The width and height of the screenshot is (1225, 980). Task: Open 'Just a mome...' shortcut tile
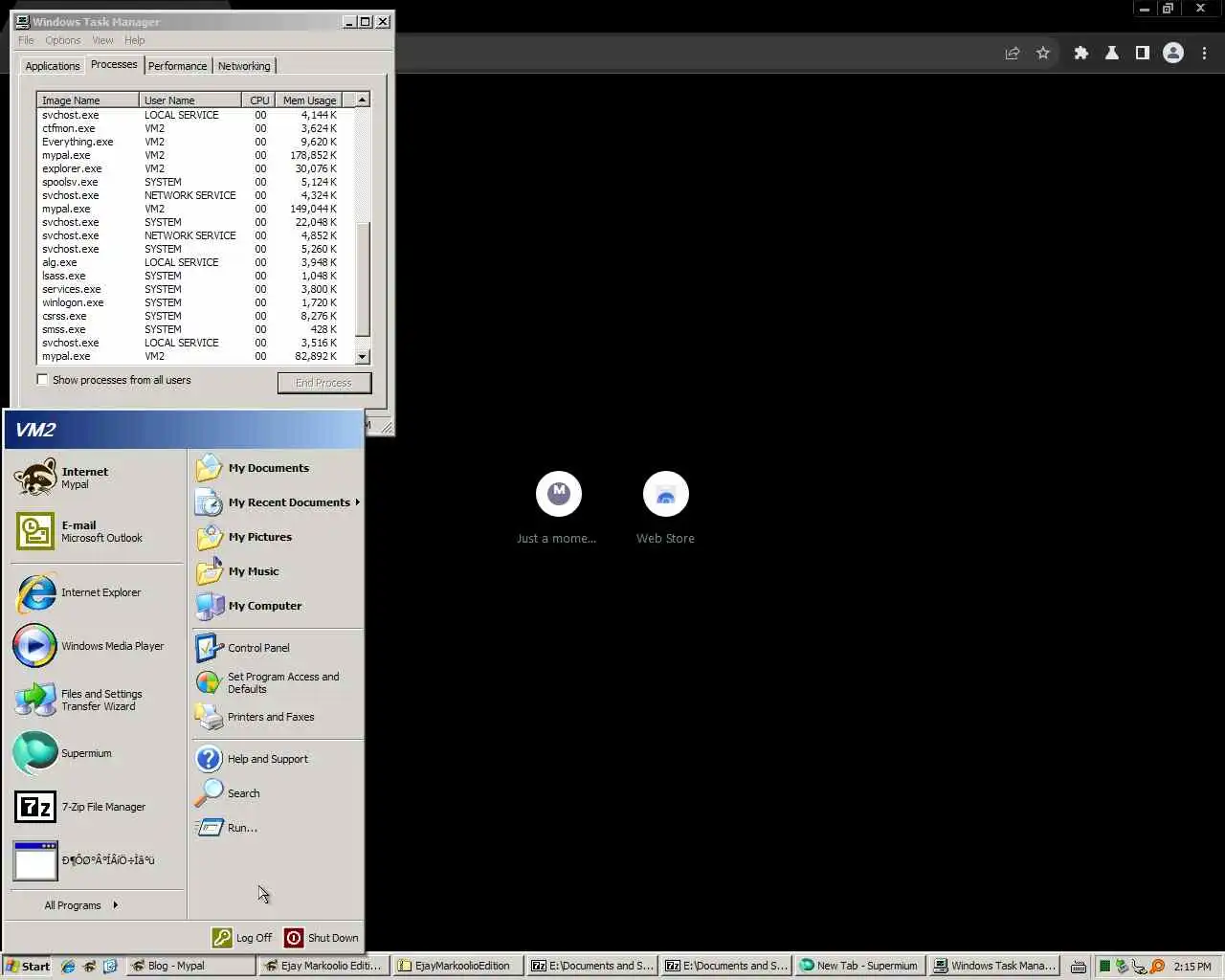point(559,508)
